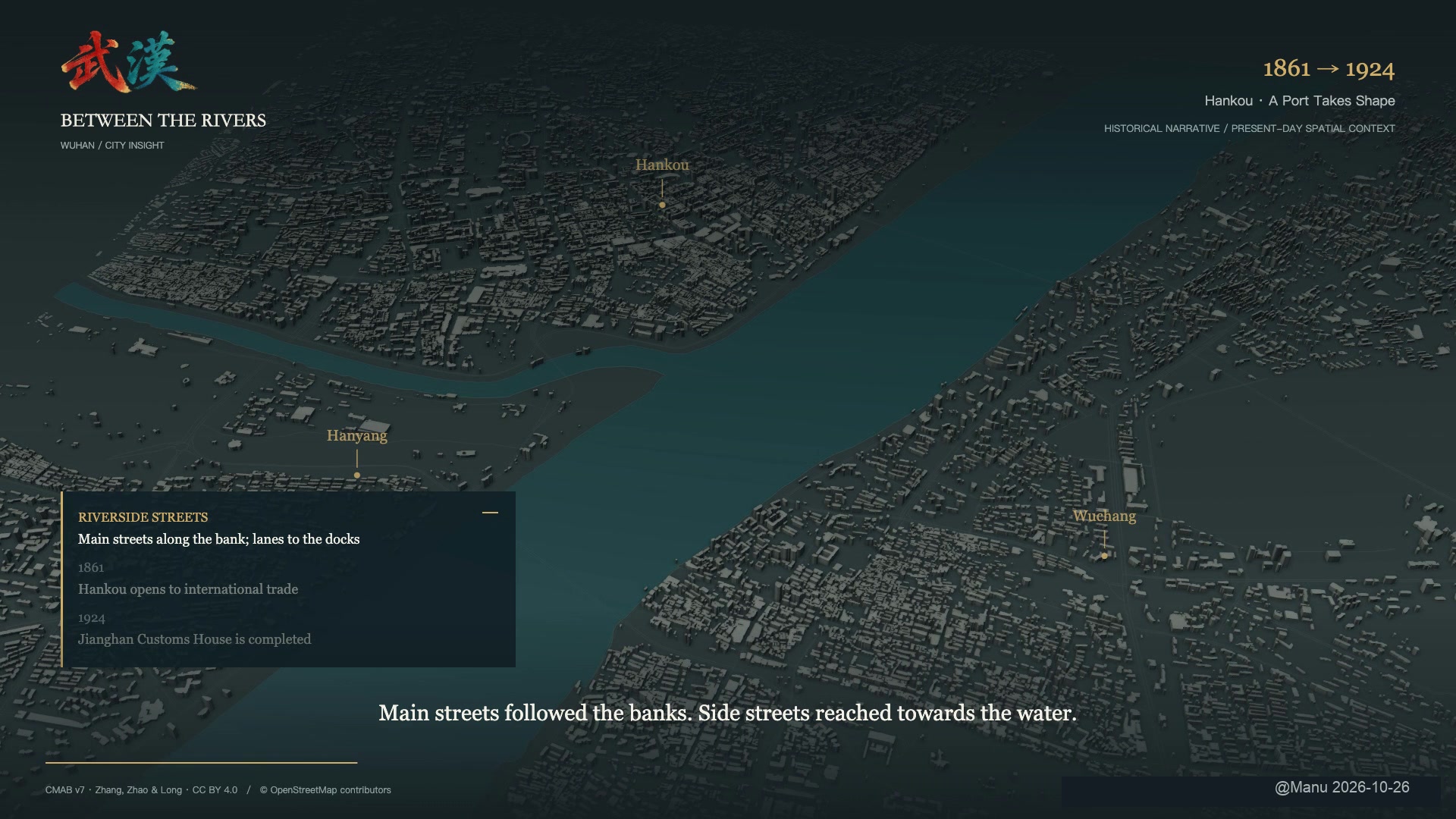The height and width of the screenshot is (819, 1456).
Task: Click the Between the Rivers title
Action: click(163, 121)
